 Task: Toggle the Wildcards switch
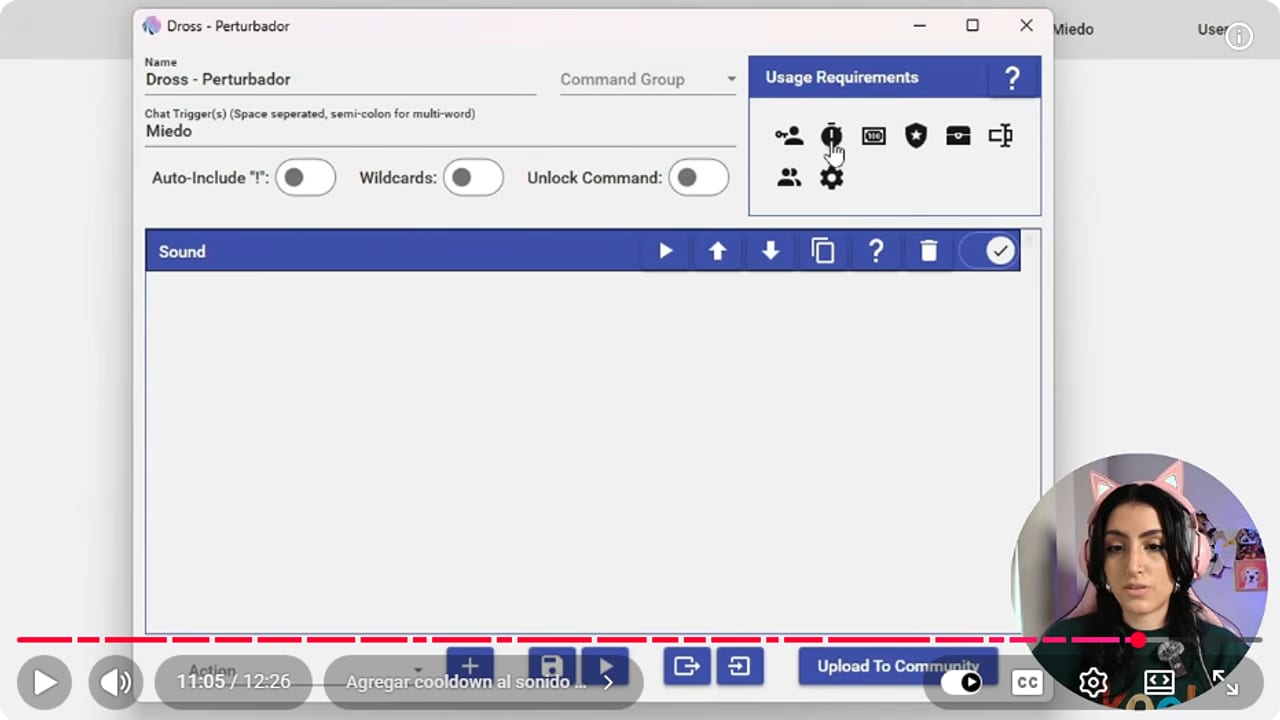click(x=473, y=178)
